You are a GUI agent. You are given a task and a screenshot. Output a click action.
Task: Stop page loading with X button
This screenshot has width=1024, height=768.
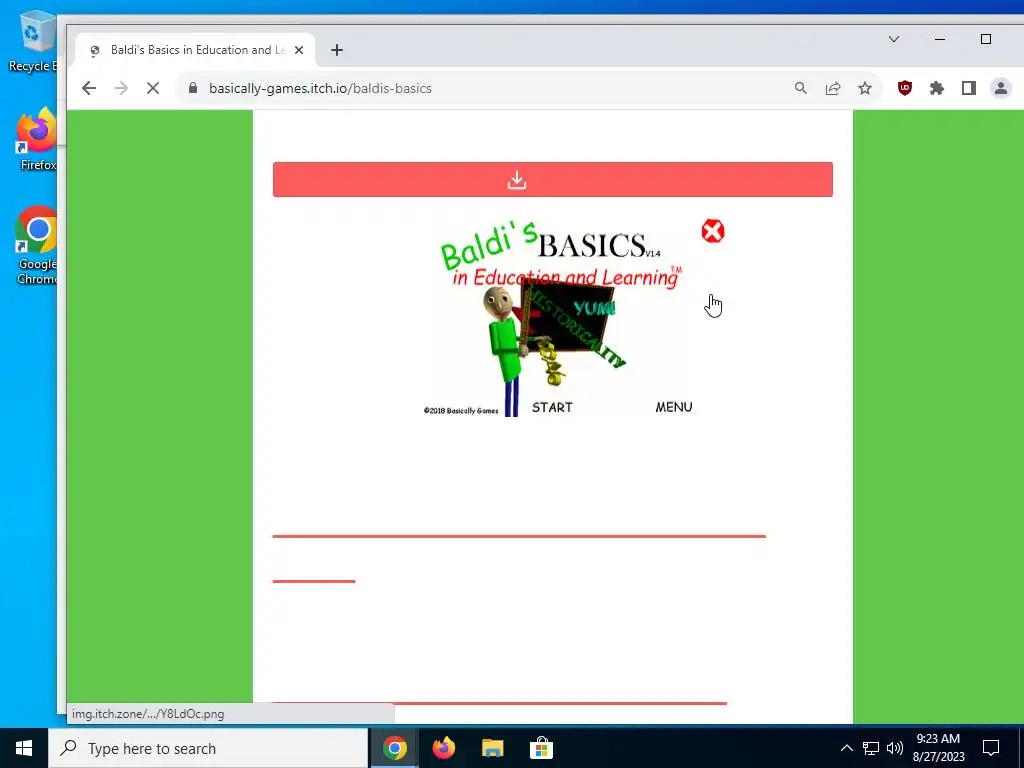(153, 88)
